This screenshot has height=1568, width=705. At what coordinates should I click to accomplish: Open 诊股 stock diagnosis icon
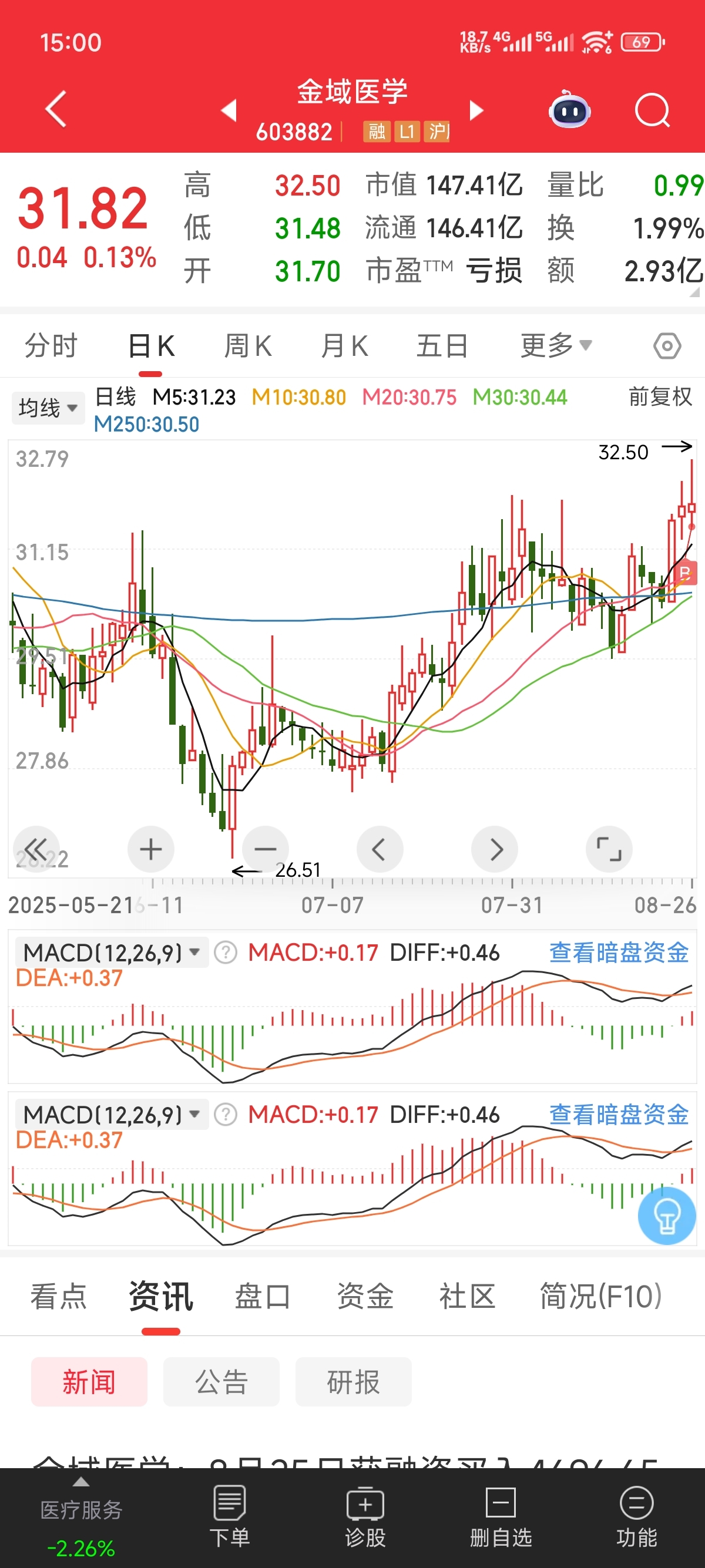click(365, 1516)
